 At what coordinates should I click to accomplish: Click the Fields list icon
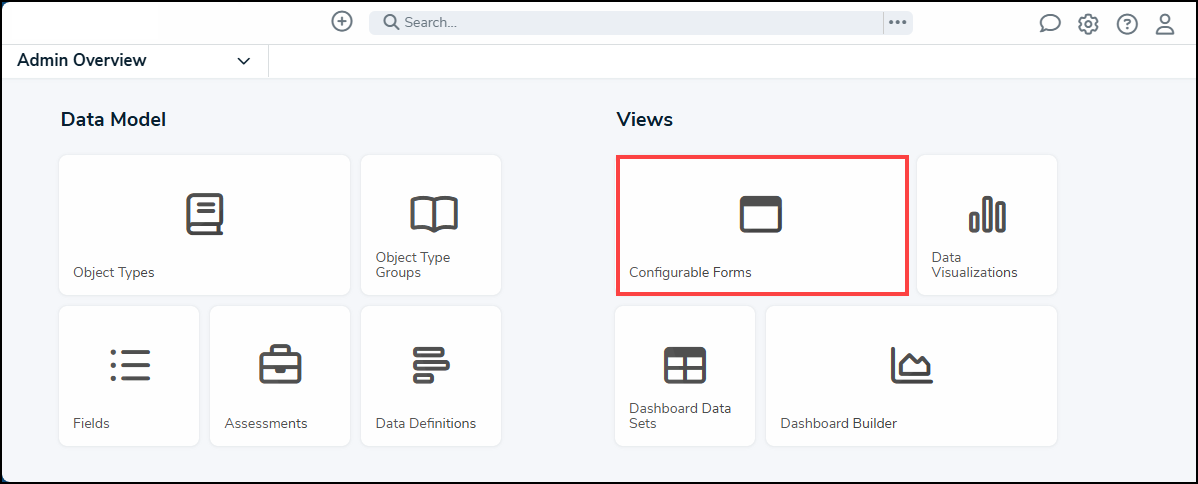[x=129, y=365]
